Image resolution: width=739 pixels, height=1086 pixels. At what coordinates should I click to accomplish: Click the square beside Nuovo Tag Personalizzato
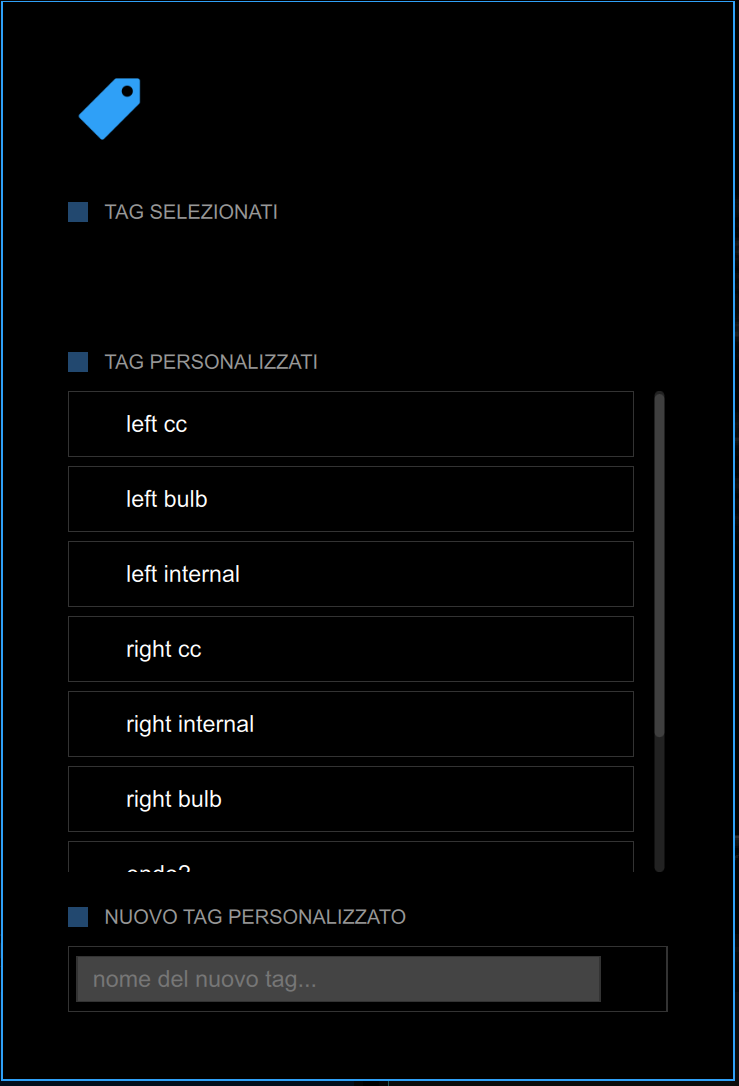[x=78, y=917]
